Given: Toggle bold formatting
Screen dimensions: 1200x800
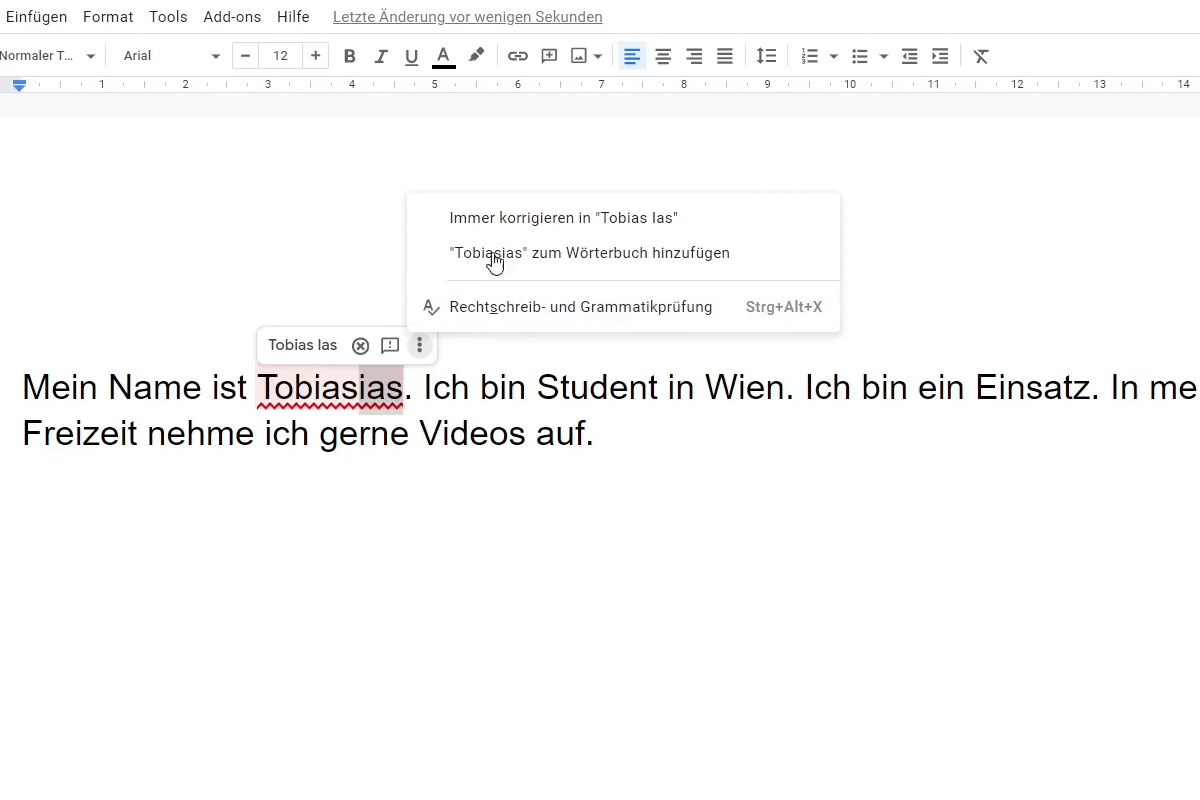Looking at the screenshot, I should click(349, 56).
